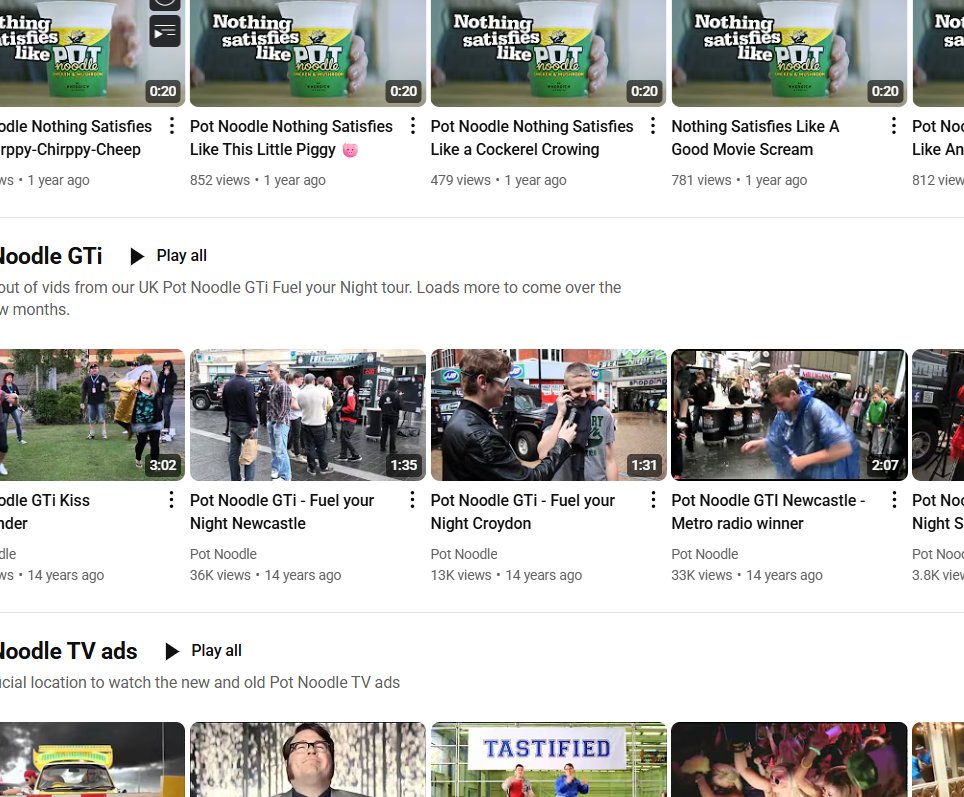The image size is (964, 797).
Task: Open Fuel your Night Newcastle video thumbnail
Action: tap(307, 414)
